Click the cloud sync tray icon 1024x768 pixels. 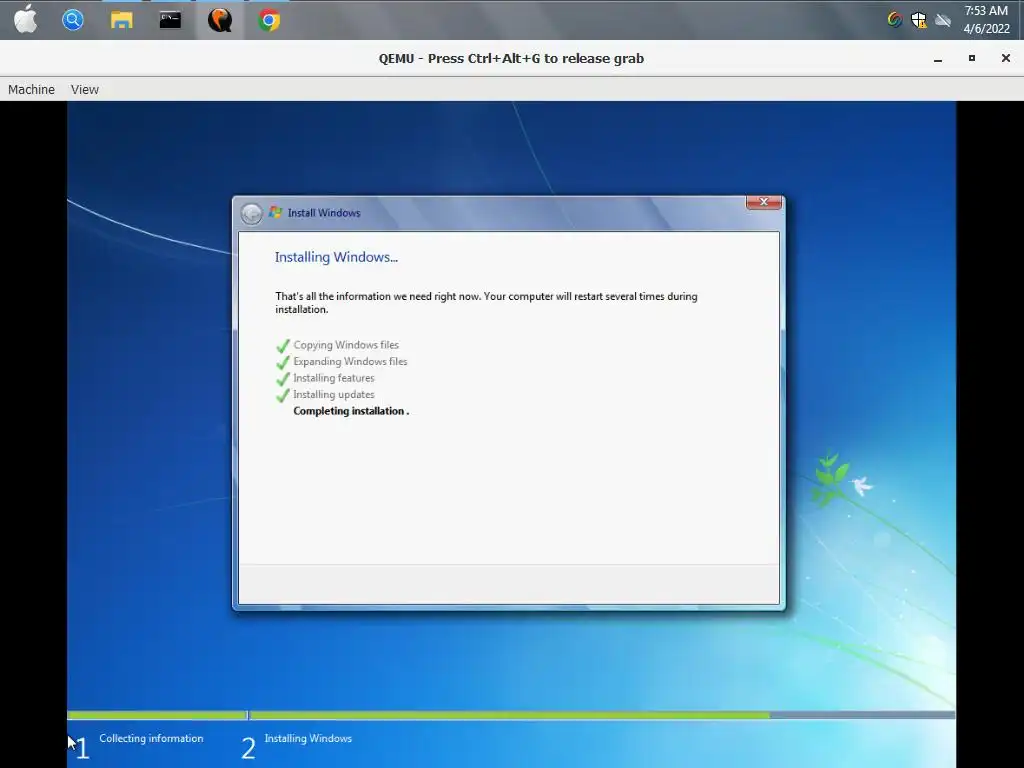click(942, 20)
